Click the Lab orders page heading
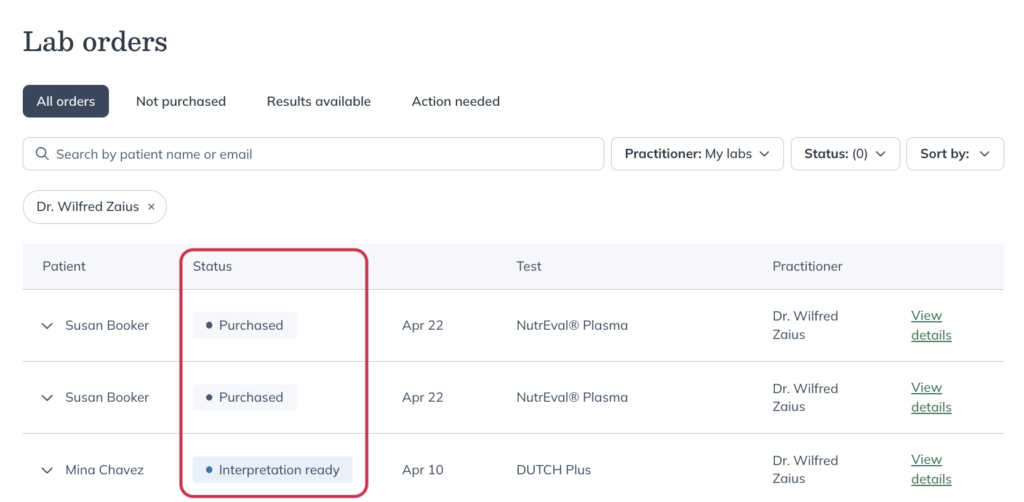 point(95,42)
